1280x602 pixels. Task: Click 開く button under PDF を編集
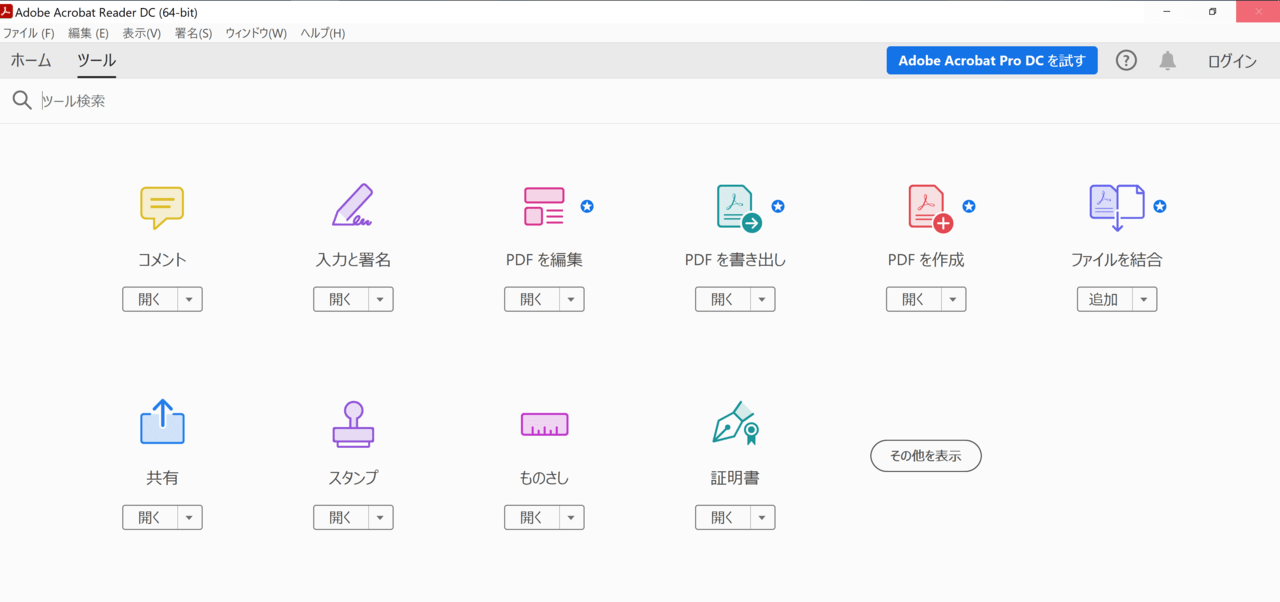[532, 299]
